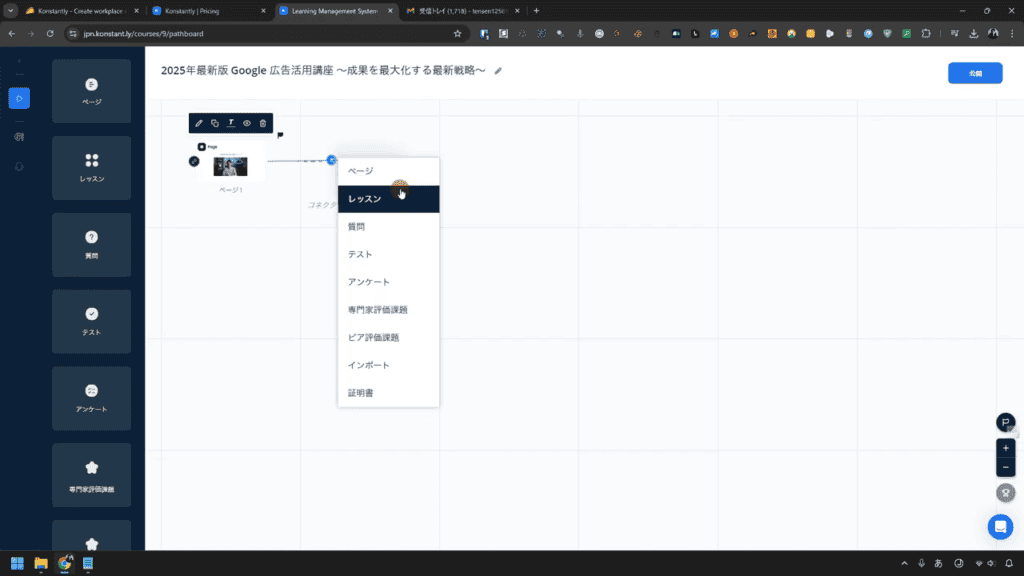Zoom in with the plus button
The height and width of the screenshot is (576, 1024).
pos(1006,448)
